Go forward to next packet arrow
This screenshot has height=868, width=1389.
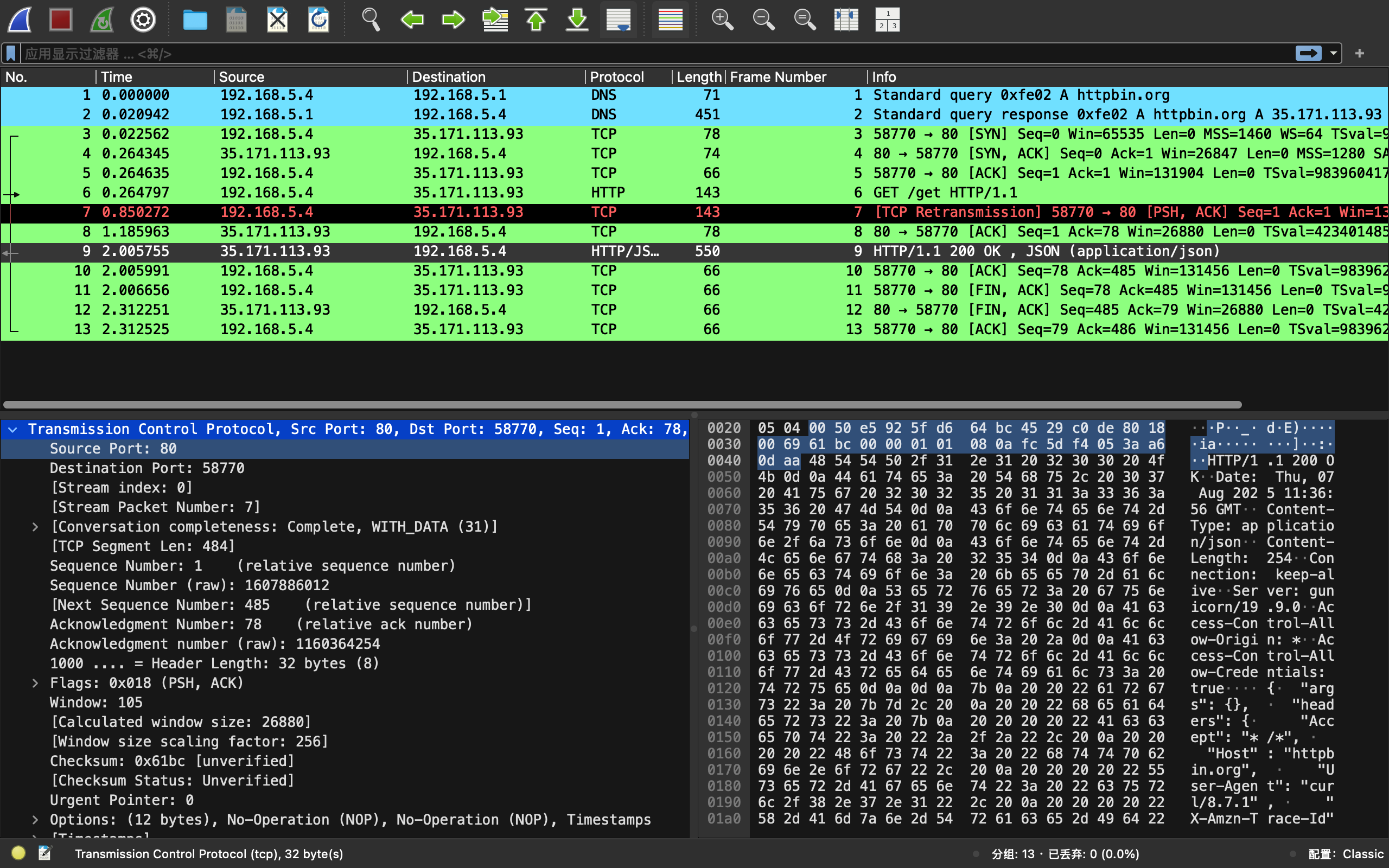[x=454, y=20]
